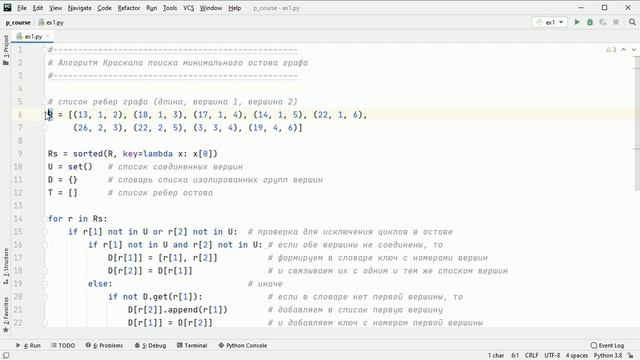The image size is (640, 360).
Task: Open the Edit menu
Action: tap(38, 8)
